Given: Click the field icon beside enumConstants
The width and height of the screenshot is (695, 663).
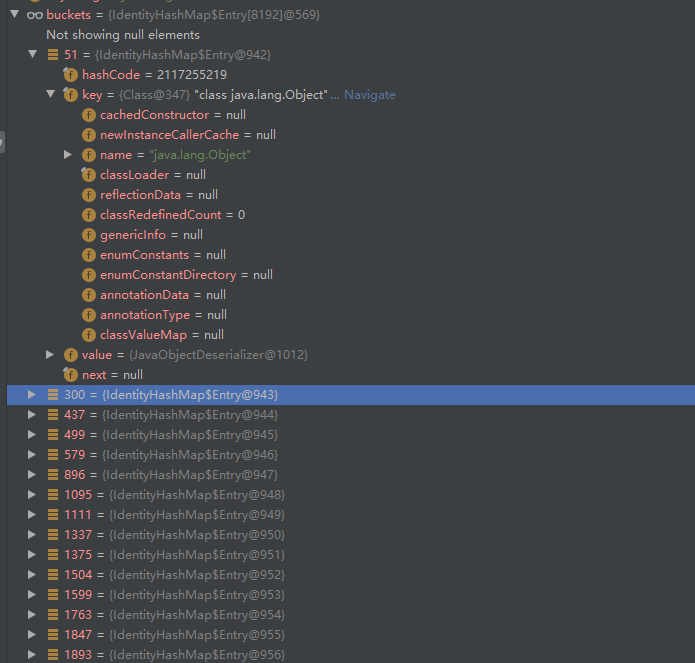Looking at the screenshot, I should [89, 254].
